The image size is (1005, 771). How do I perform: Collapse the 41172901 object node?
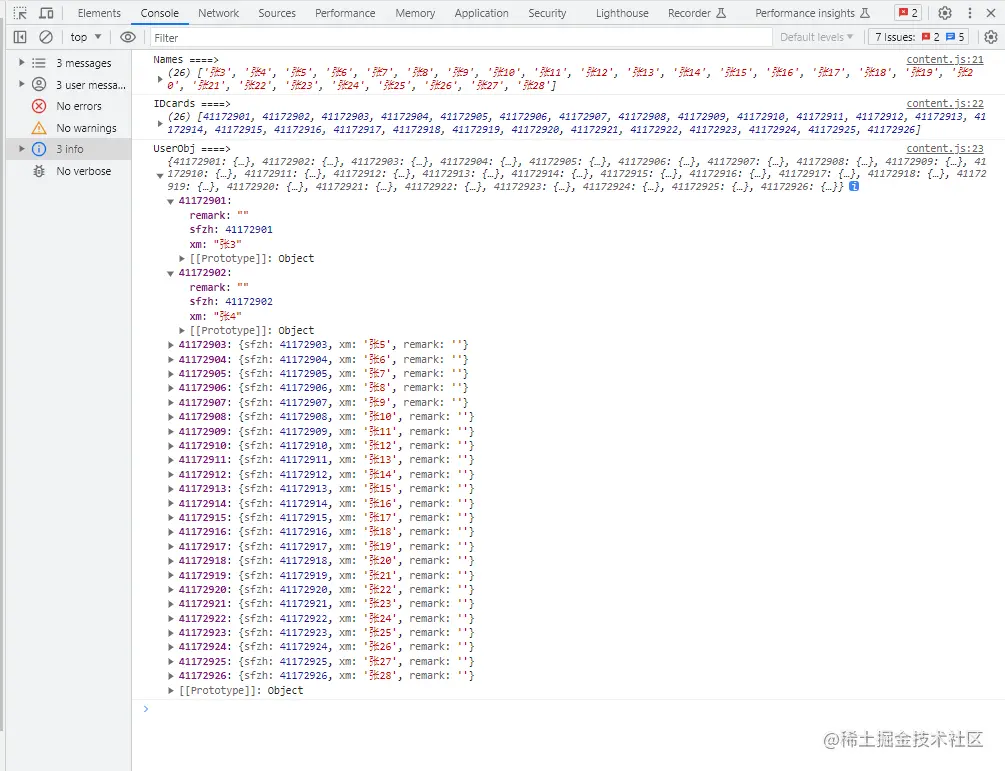(170, 201)
